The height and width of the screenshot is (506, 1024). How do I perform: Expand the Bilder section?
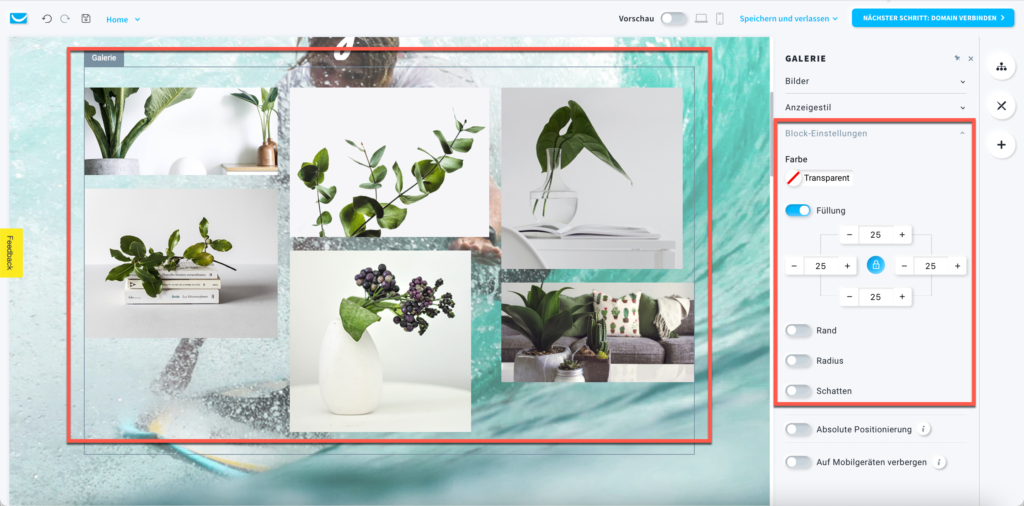pyautogui.click(x=875, y=82)
